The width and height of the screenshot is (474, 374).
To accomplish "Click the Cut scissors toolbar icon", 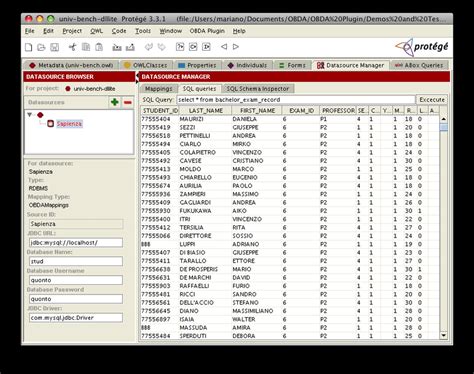I will [72, 47].
